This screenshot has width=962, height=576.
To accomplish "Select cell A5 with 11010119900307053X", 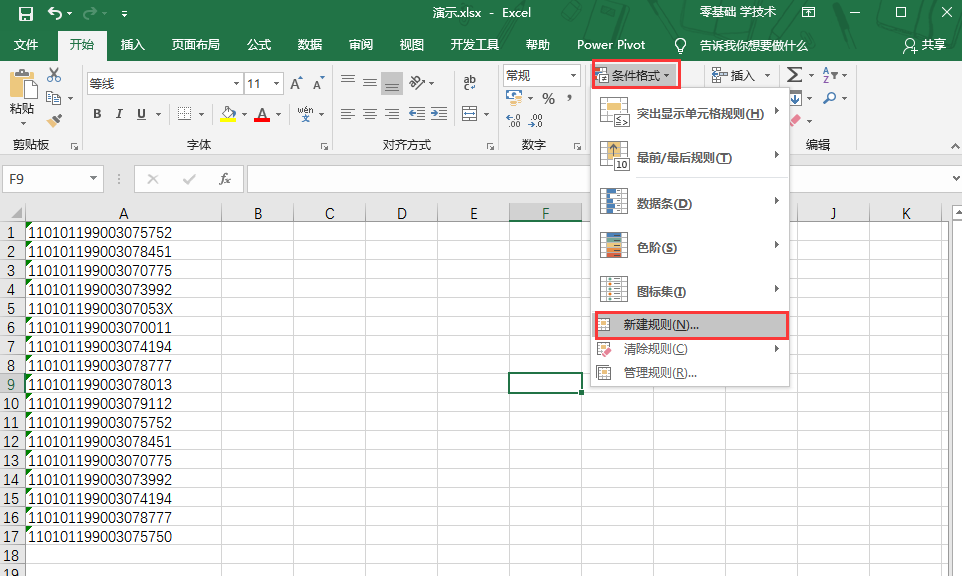I will (x=123, y=309).
